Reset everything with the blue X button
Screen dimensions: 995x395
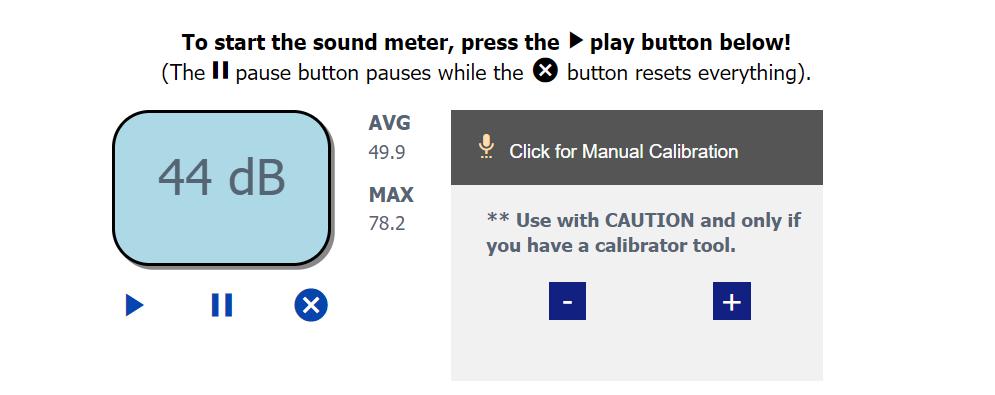pyautogui.click(x=311, y=305)
